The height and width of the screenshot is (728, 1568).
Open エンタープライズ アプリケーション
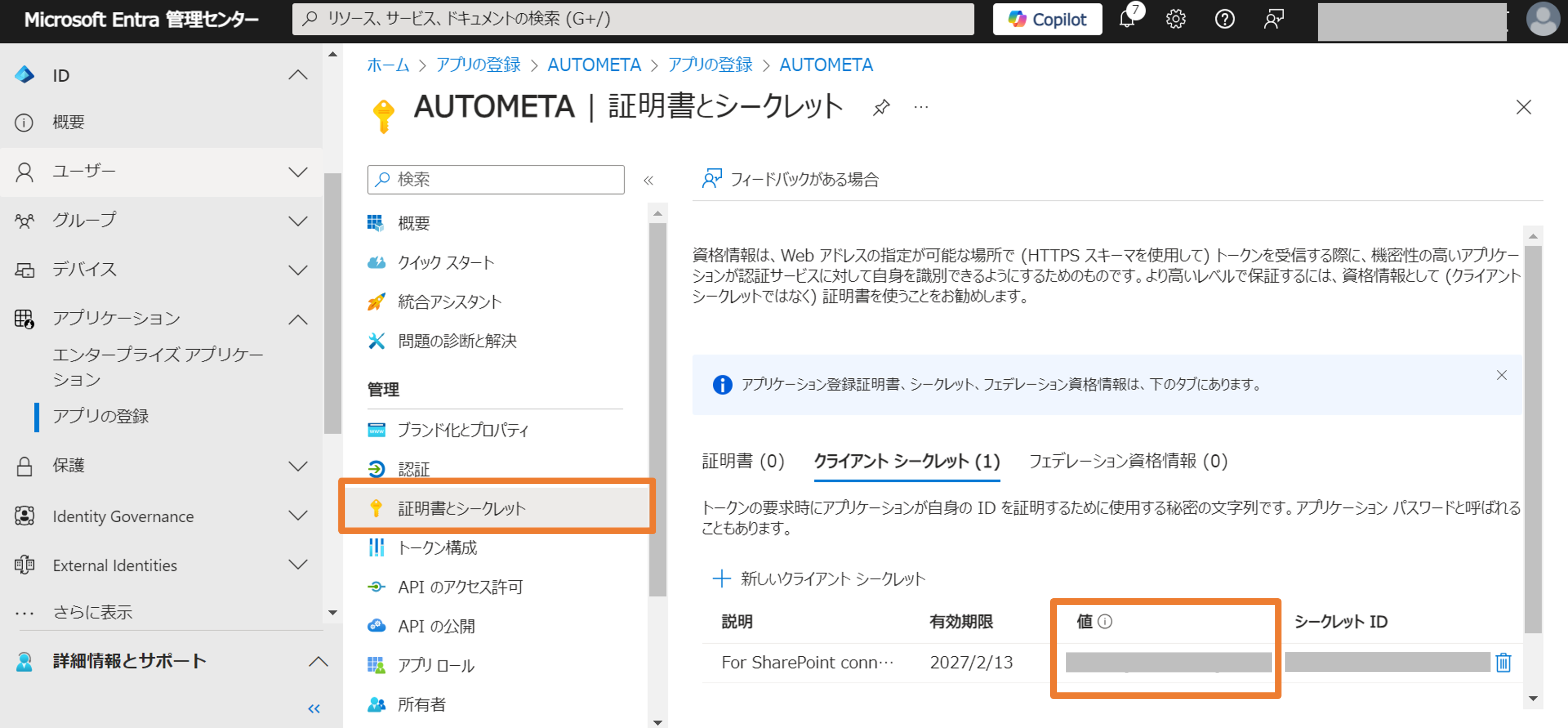coord(158,367)
